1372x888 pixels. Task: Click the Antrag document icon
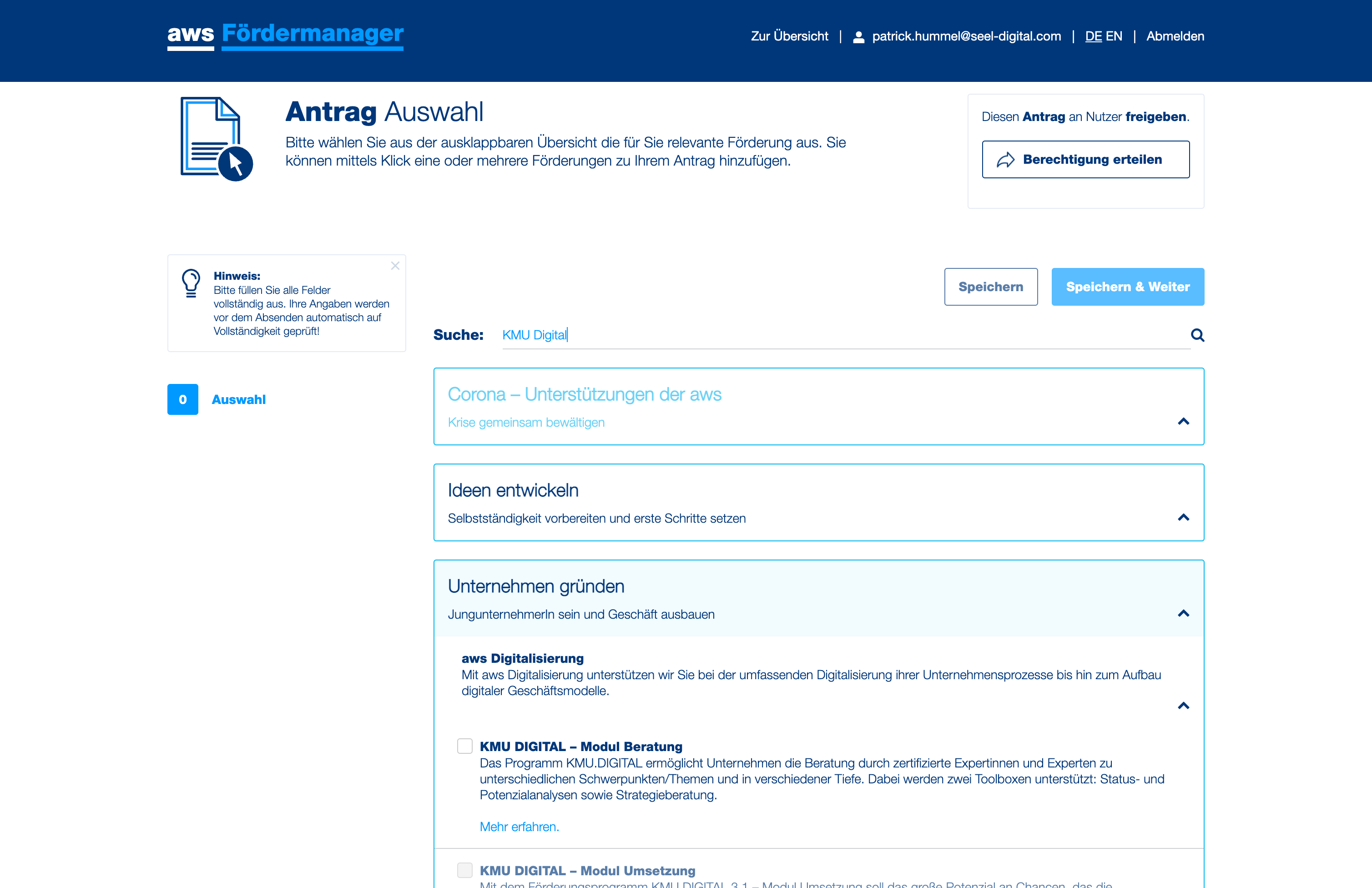[x=217, y=139]
